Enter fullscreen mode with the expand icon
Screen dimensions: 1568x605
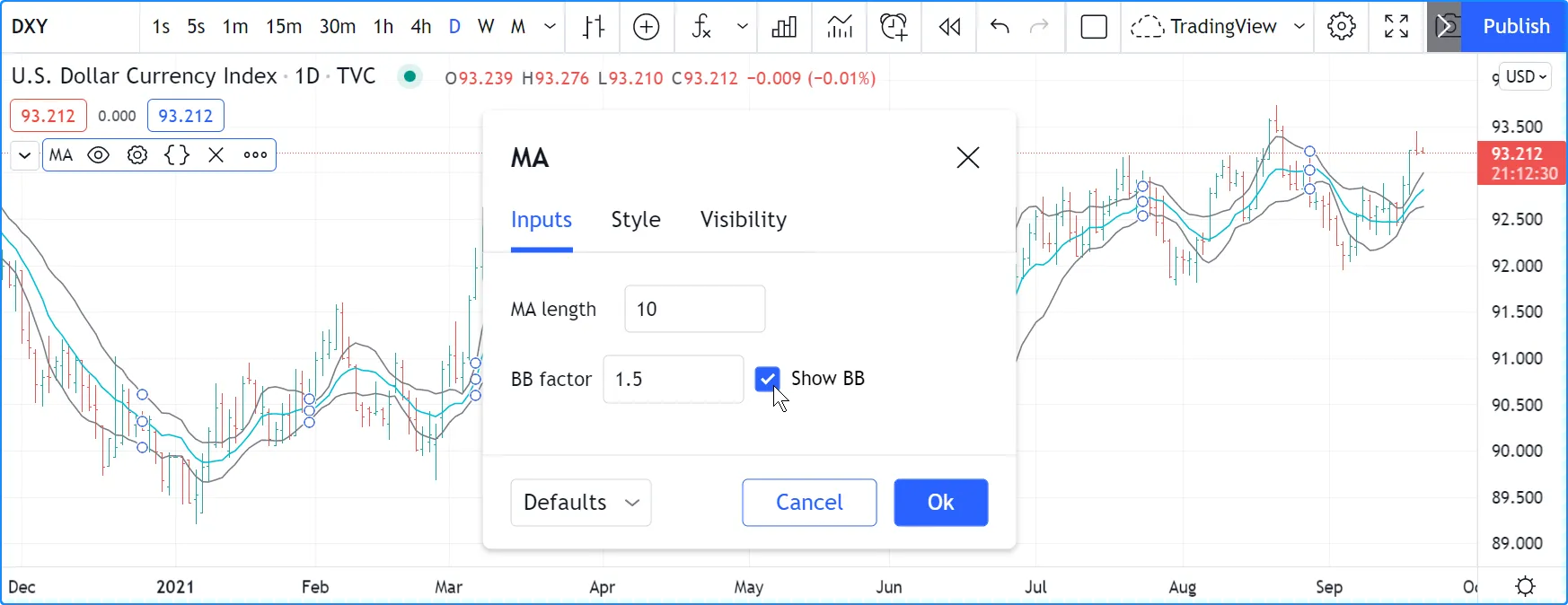click(x=1396, y=27)
